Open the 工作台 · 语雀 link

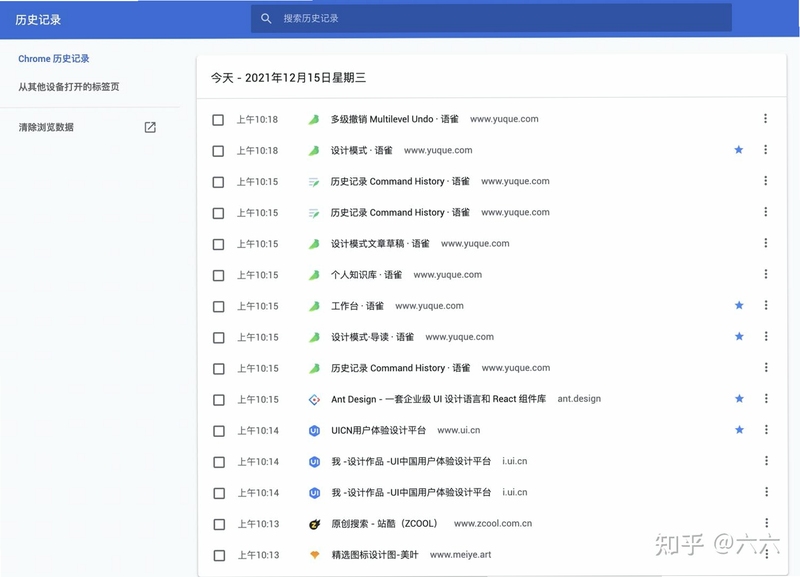click(x=357, y=306)
